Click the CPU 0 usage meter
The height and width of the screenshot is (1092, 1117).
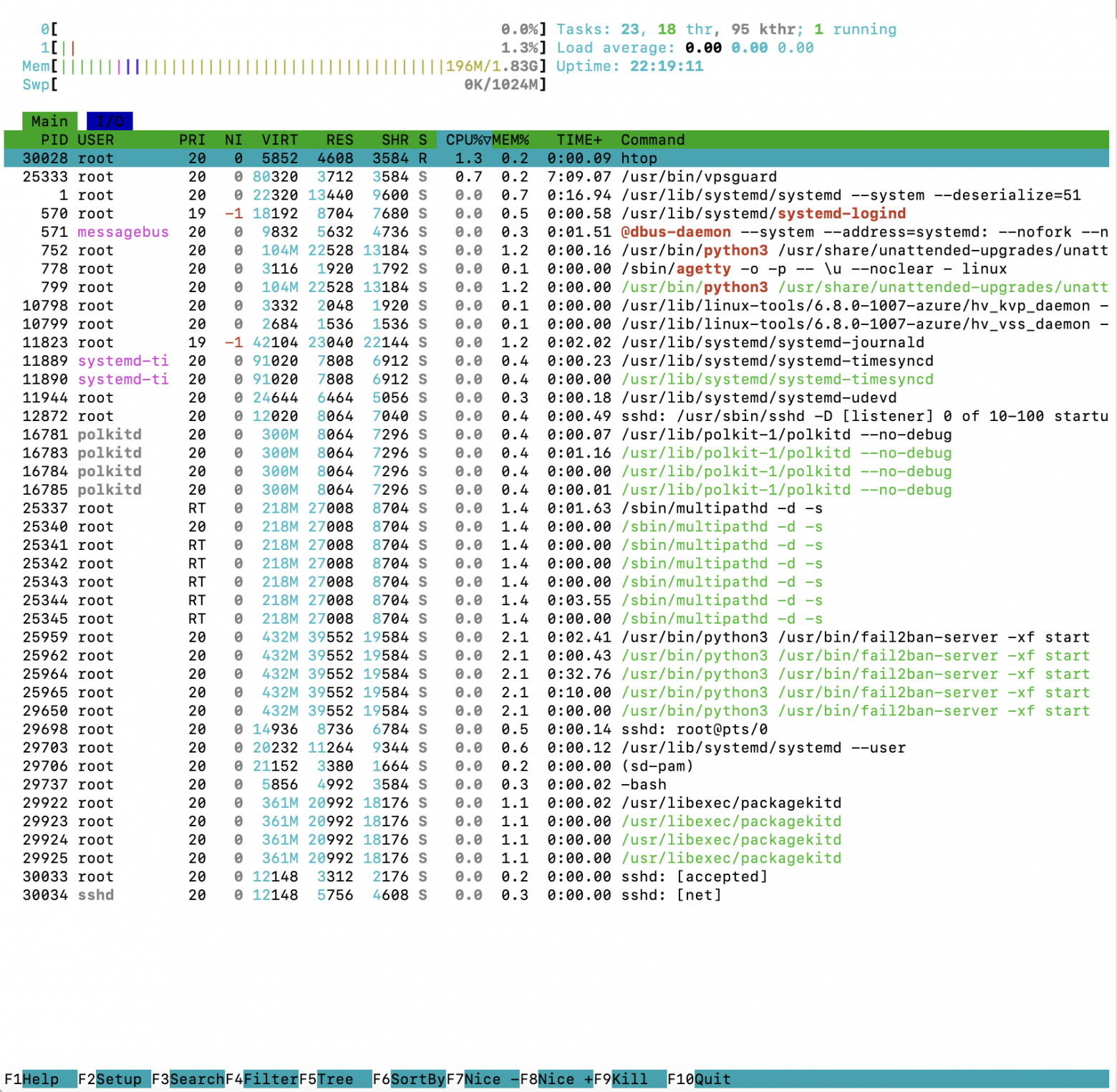coord(294,29)
